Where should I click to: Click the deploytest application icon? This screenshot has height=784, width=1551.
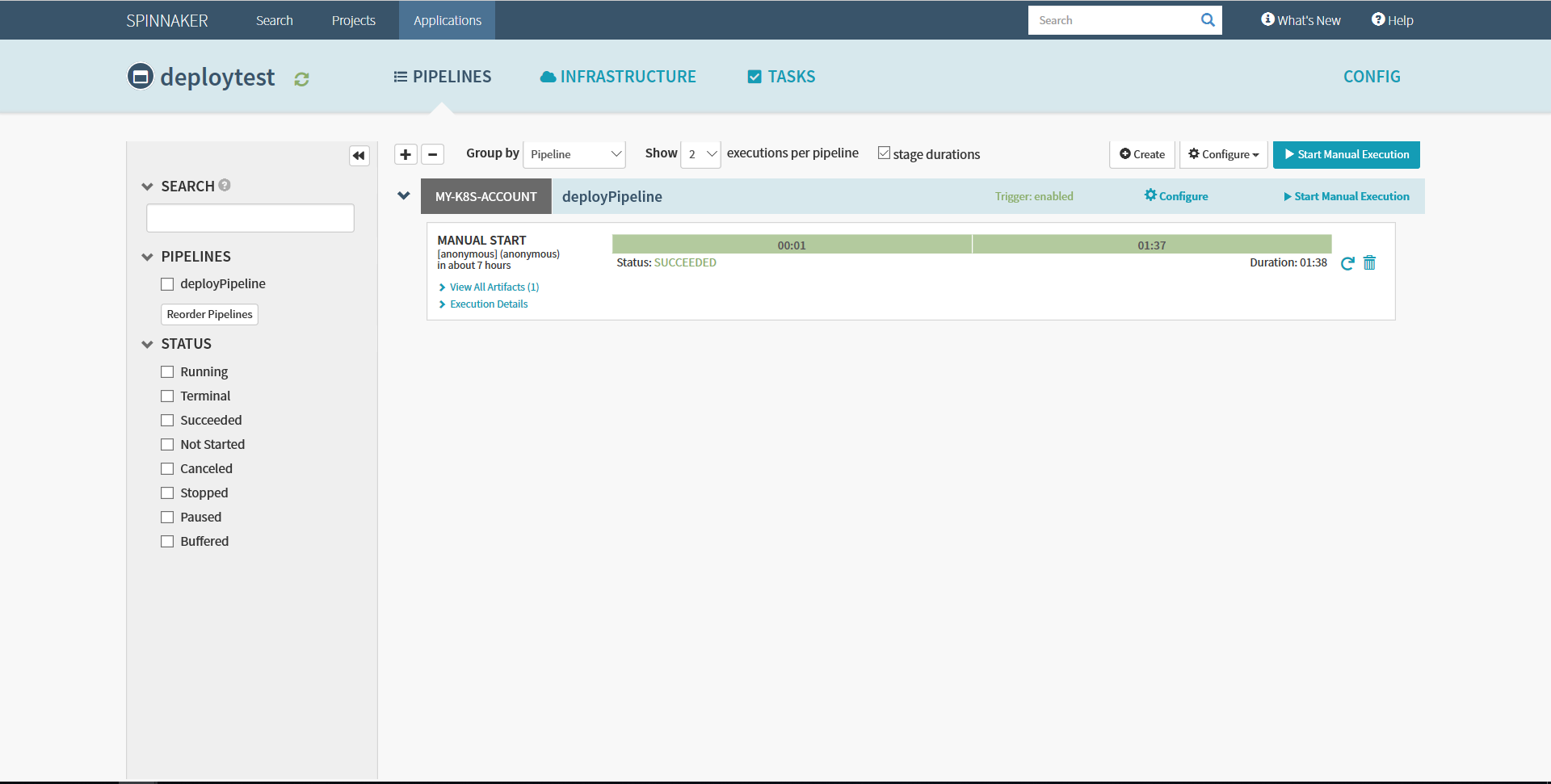(x=141, y=76)
